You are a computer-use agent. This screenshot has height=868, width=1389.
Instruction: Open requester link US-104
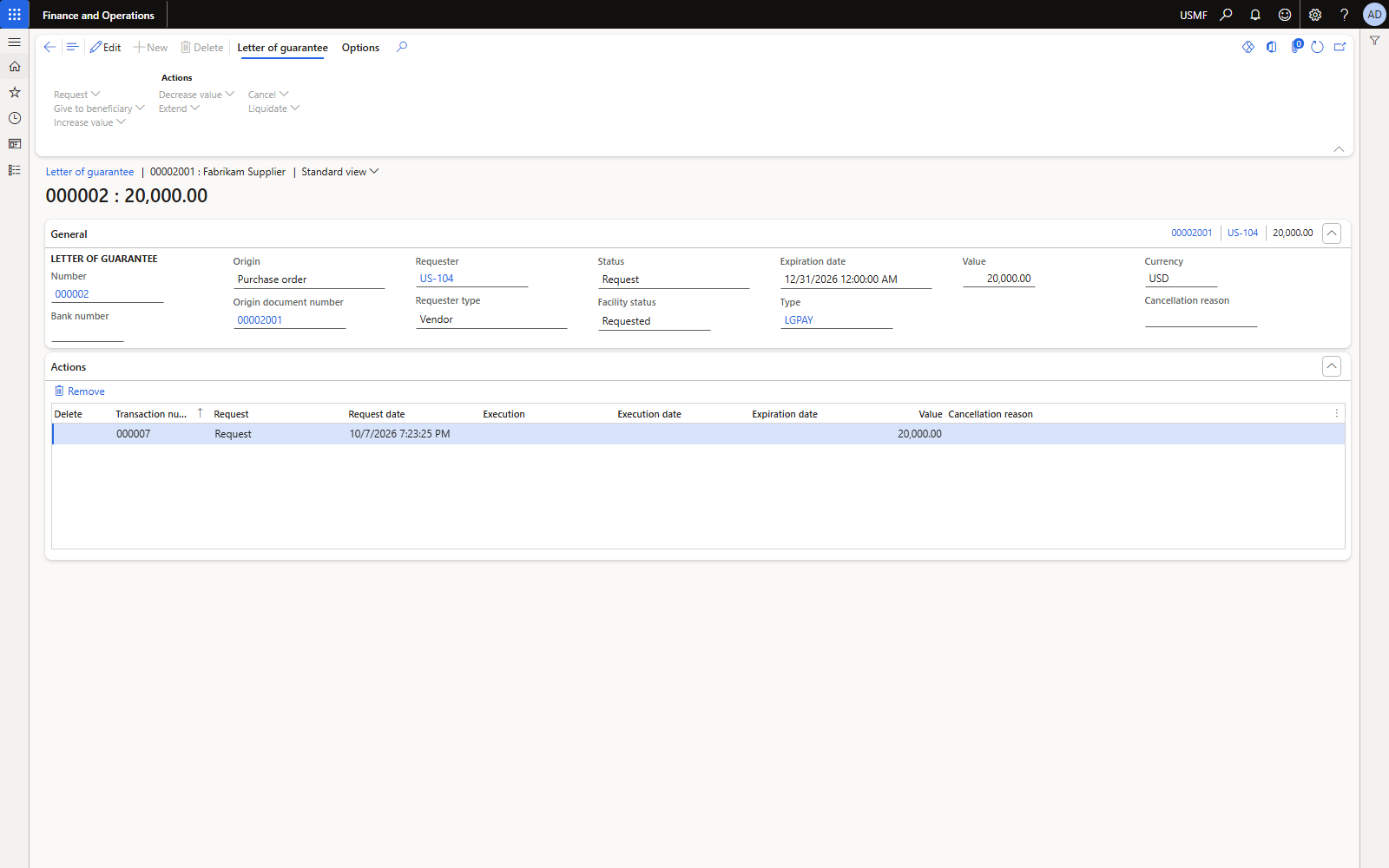click(437, 279)
